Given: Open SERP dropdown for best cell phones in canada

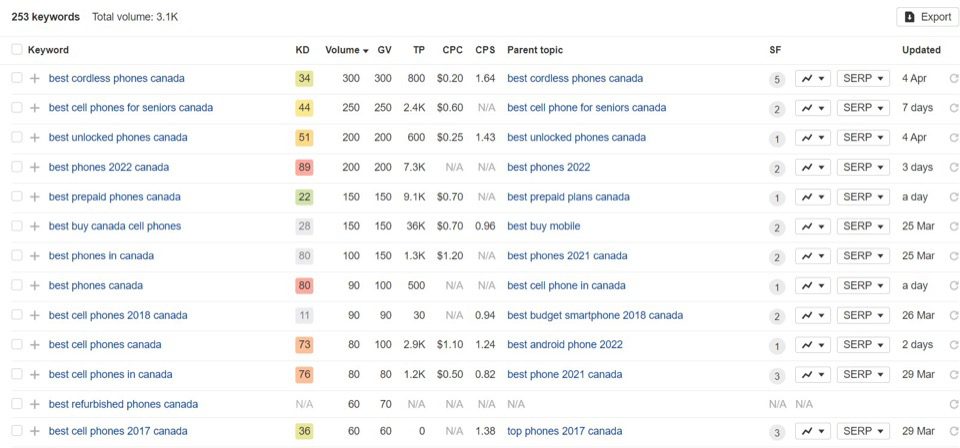Looking at the screenshot, I should pyautogui.click(x=864, y=375).
